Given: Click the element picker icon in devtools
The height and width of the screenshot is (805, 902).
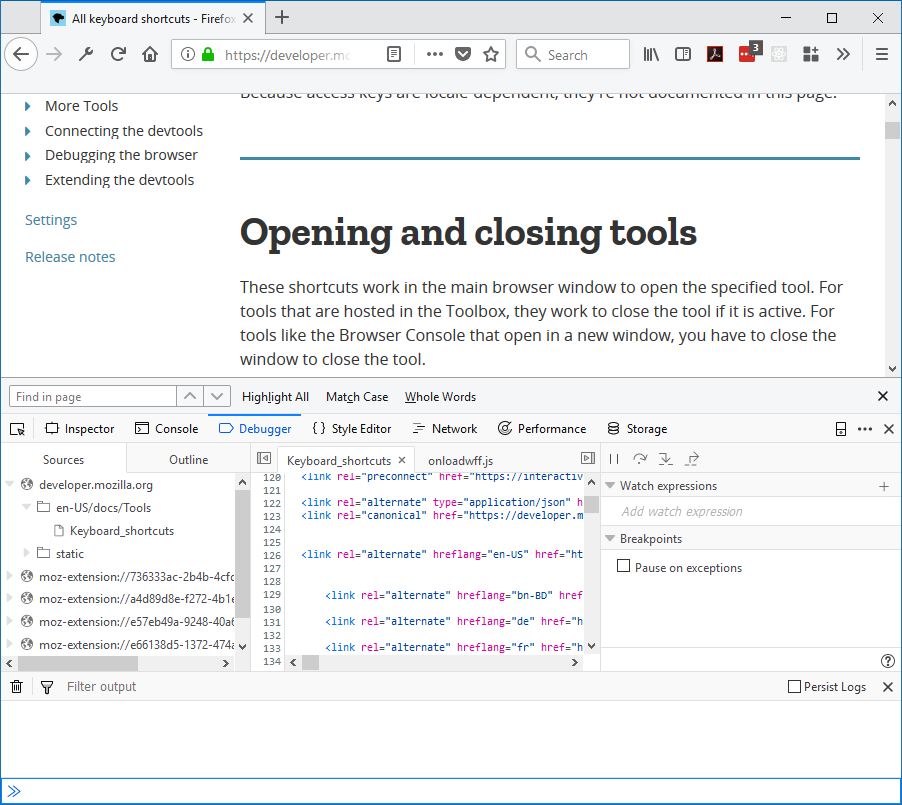Looking at the screenshot, I should 17,429.
